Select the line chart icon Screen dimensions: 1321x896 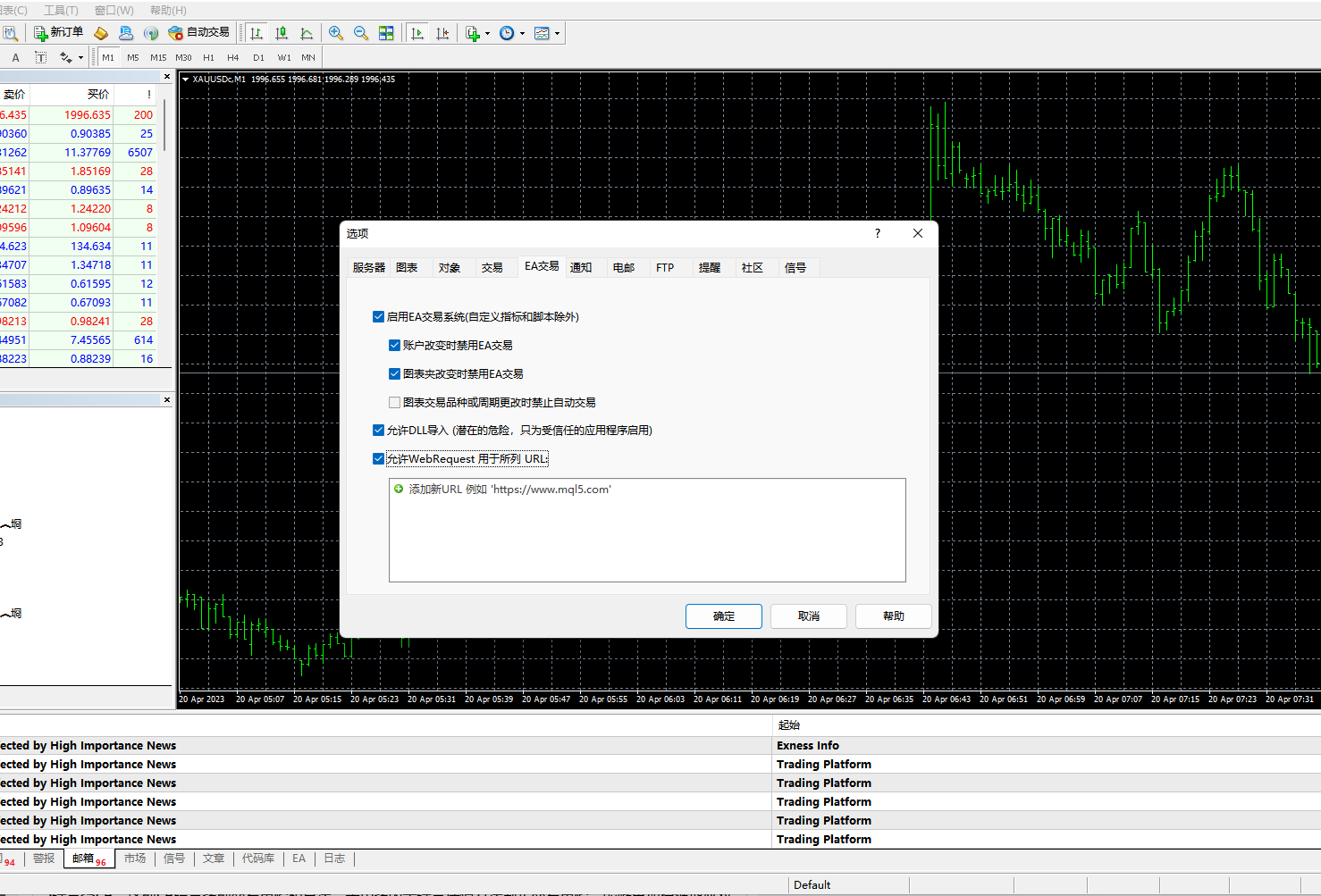307,33
